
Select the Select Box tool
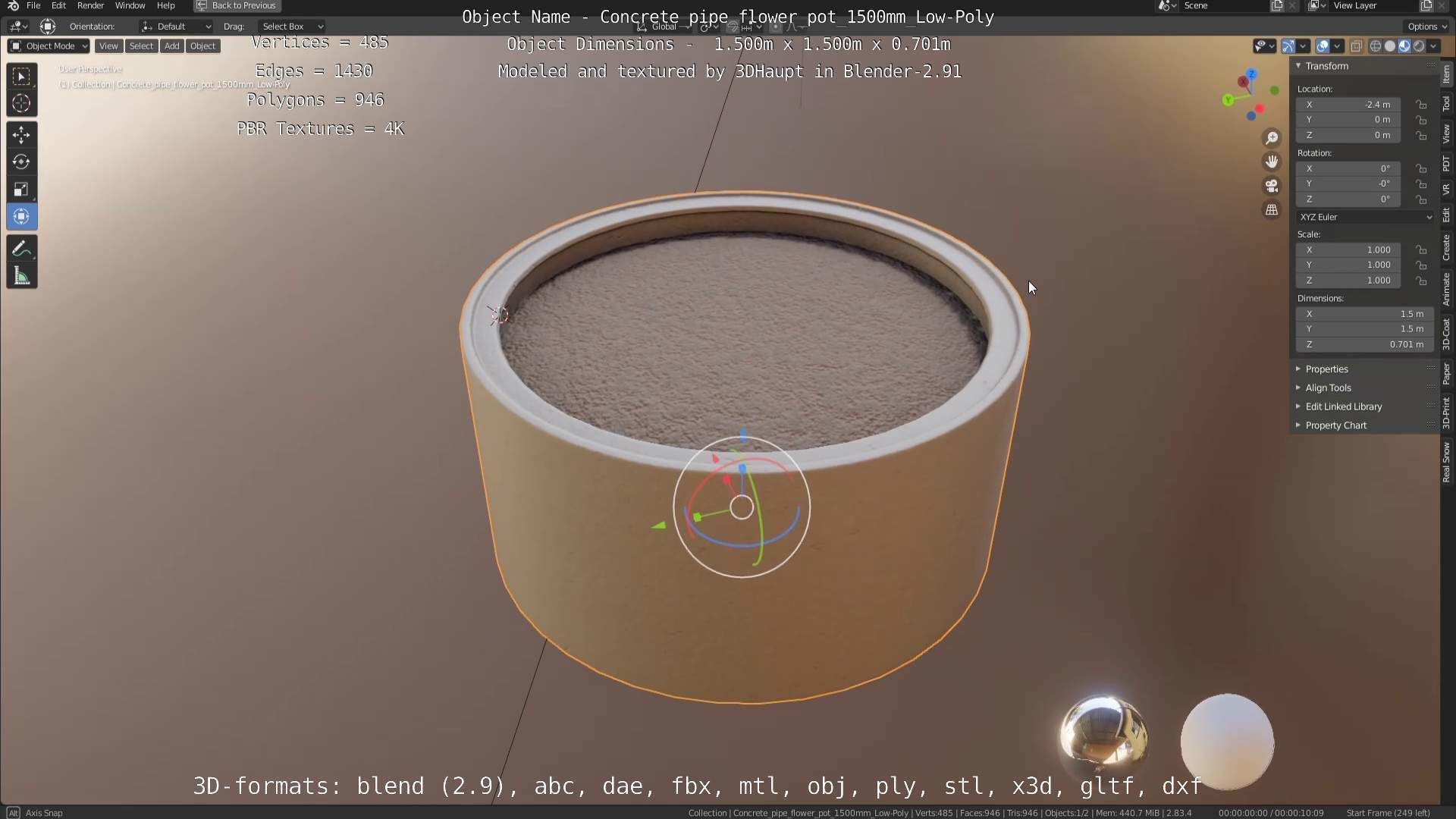[21, 76]
